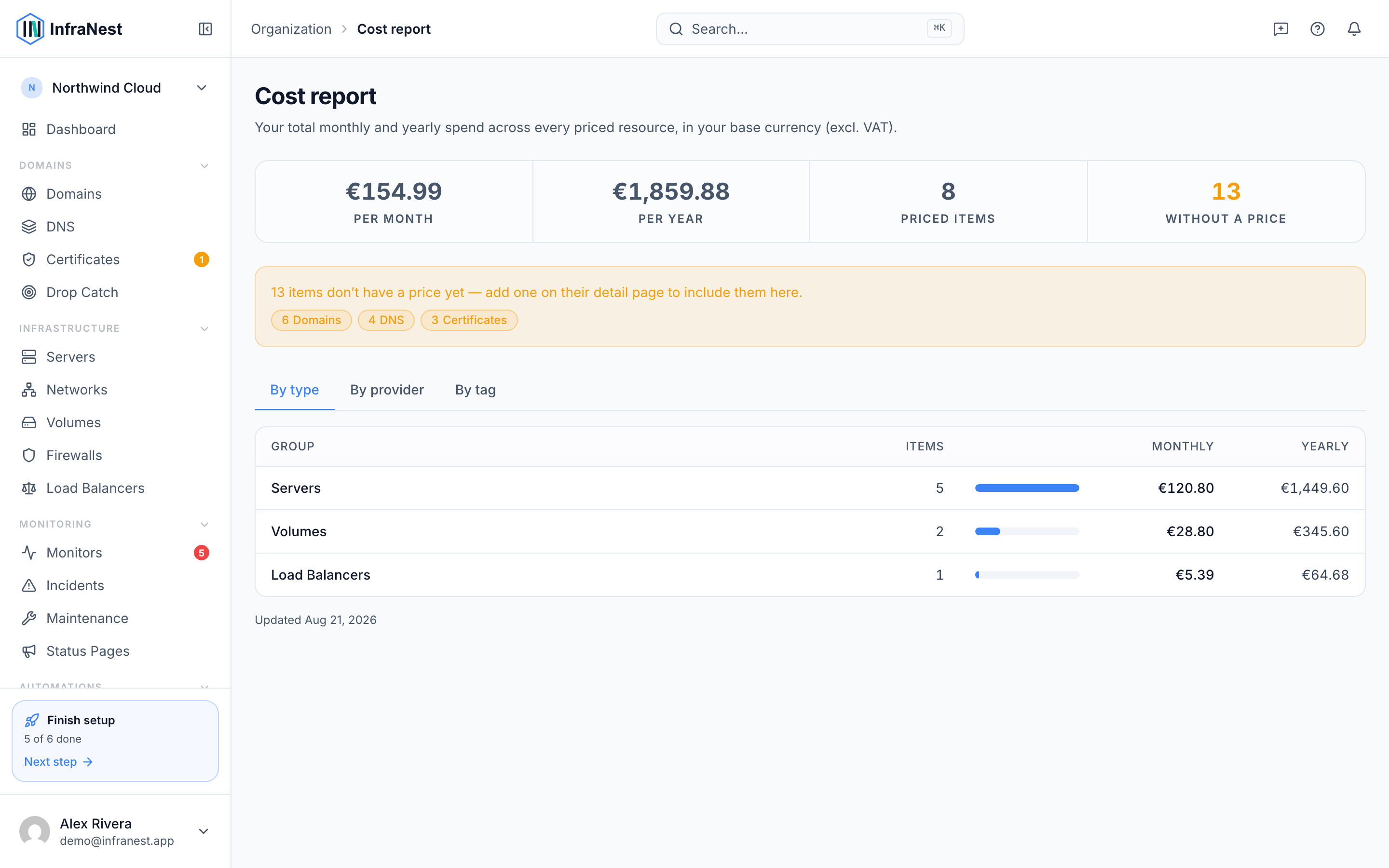Click the MONTHLY column header
The height and width of the screenshot is (868, 1389).
point(1183,446)
